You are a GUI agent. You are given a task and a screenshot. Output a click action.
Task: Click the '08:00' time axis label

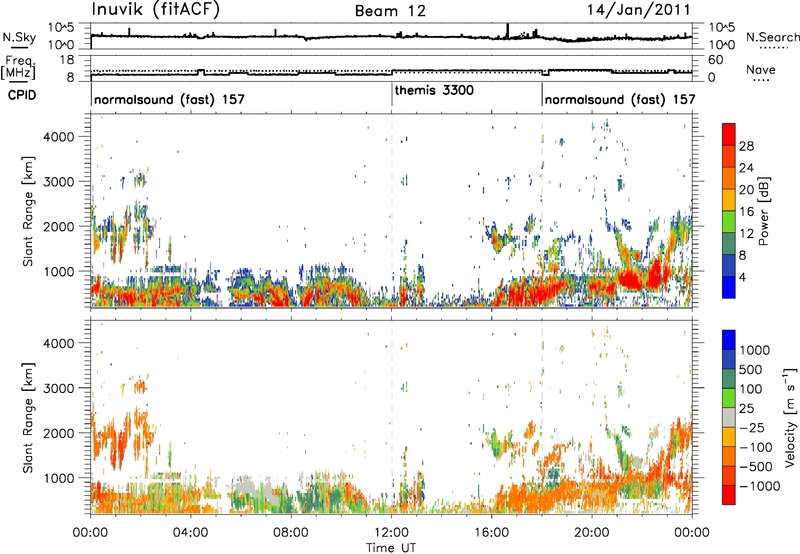click(291, 533)
